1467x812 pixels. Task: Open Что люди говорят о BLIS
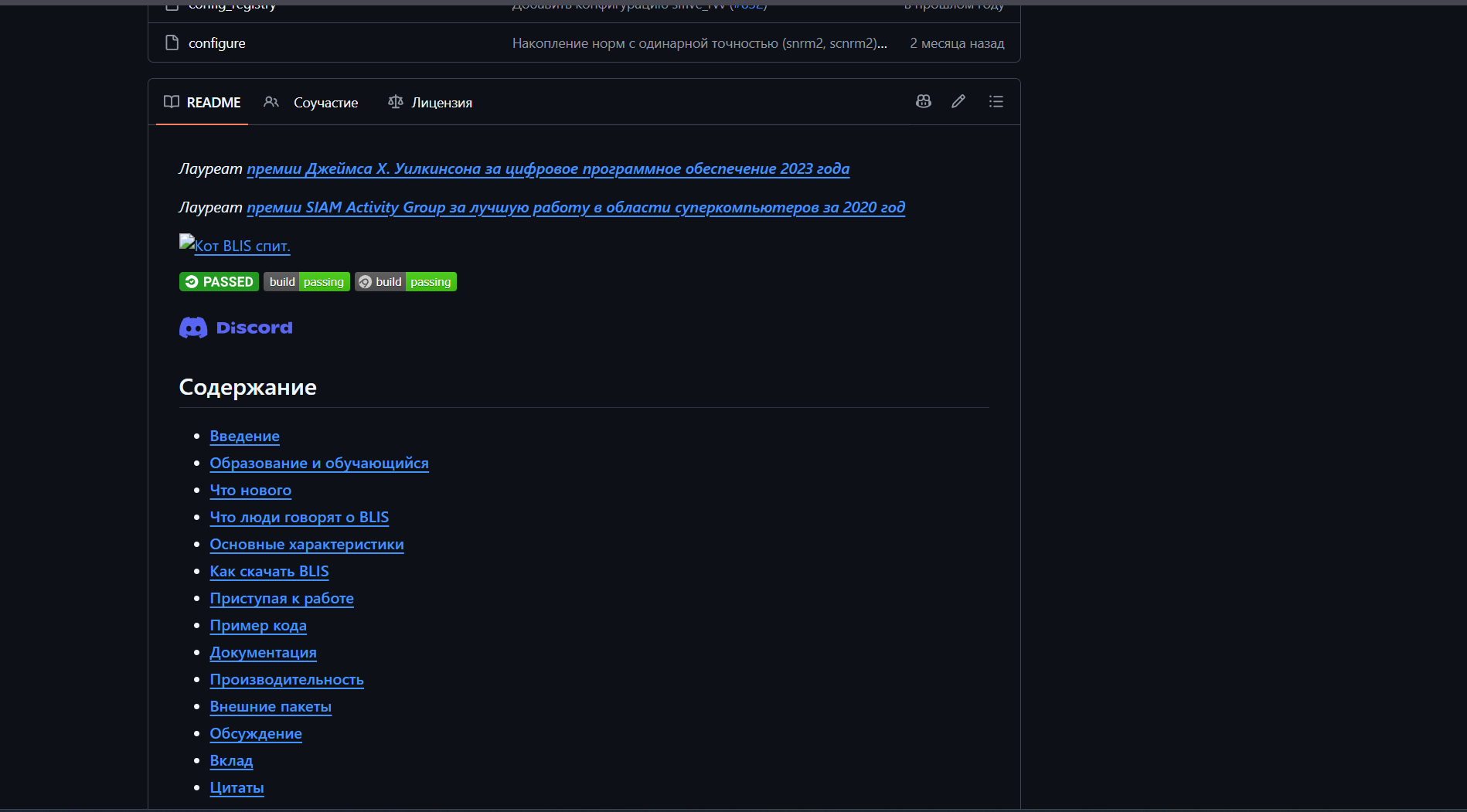pyautogui.click(x=299, y=517)
